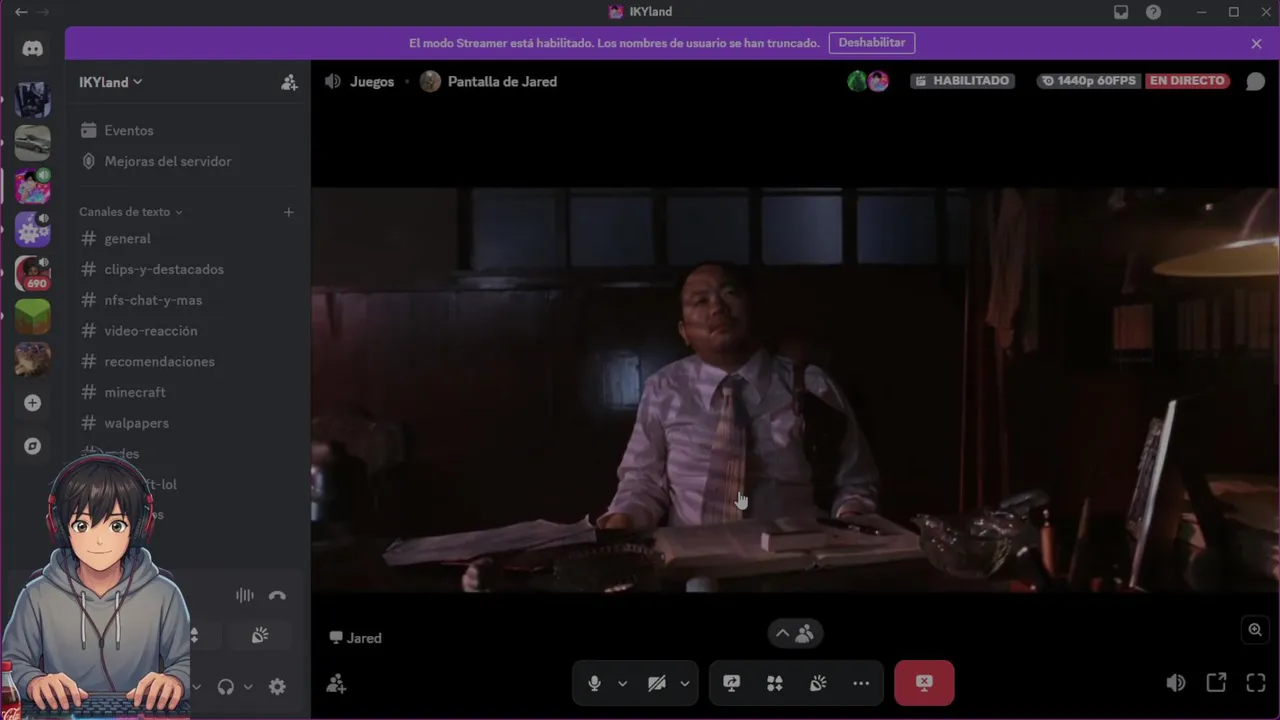Screen dimensions: 1280x720
Task: Toggle the HABILITADO clips badge
Action: click(x=962, y=81)
